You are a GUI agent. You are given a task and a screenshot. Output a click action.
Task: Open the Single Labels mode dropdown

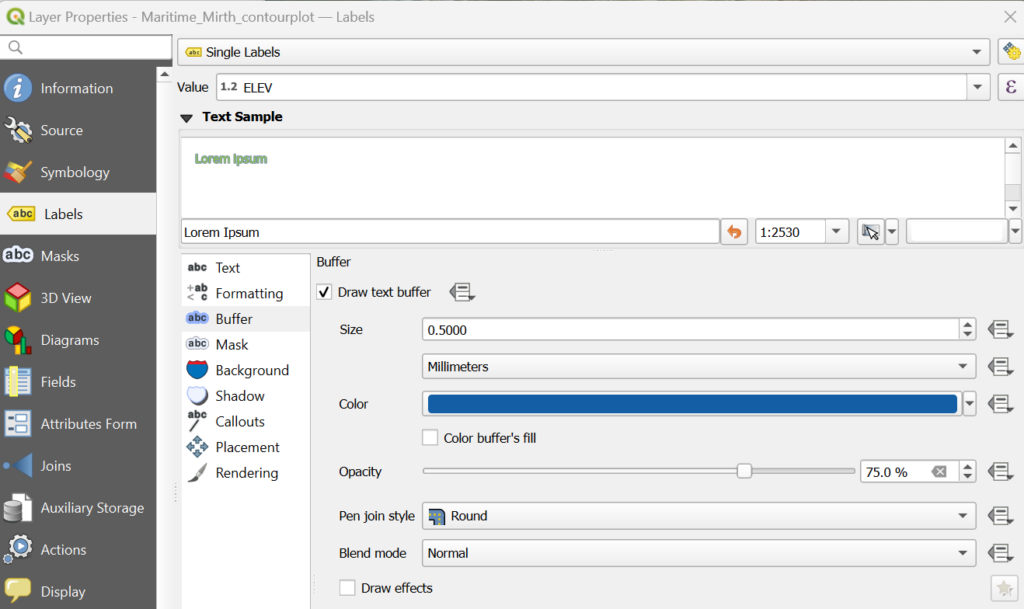coord(583,52)
